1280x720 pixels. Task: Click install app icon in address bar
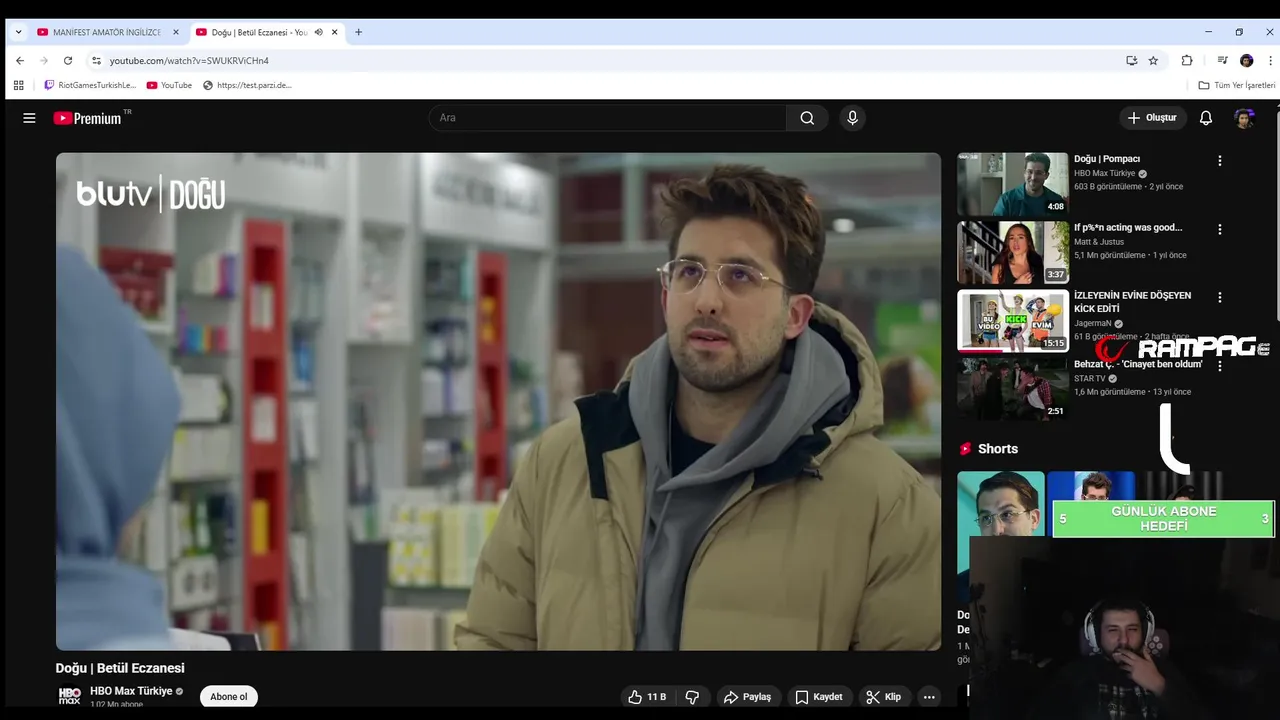tap(1131, 60)
